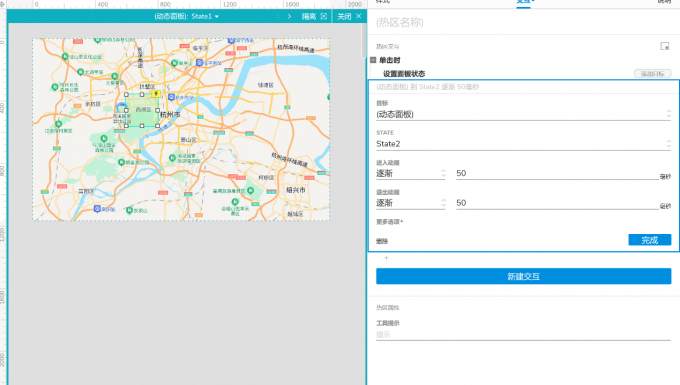Select the green hotspot over 西湖区 on the map
This screenshot has height=385, width=680.
[x=142, y=110]
